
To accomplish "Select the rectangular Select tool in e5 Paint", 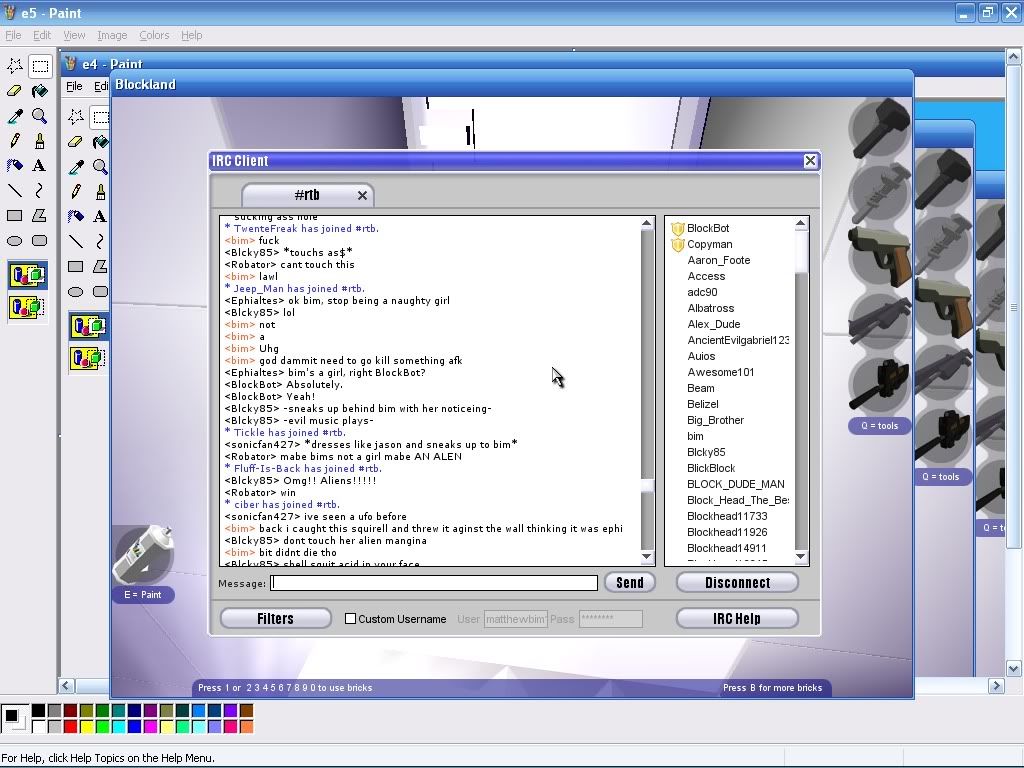I will [x=40, y=66].
